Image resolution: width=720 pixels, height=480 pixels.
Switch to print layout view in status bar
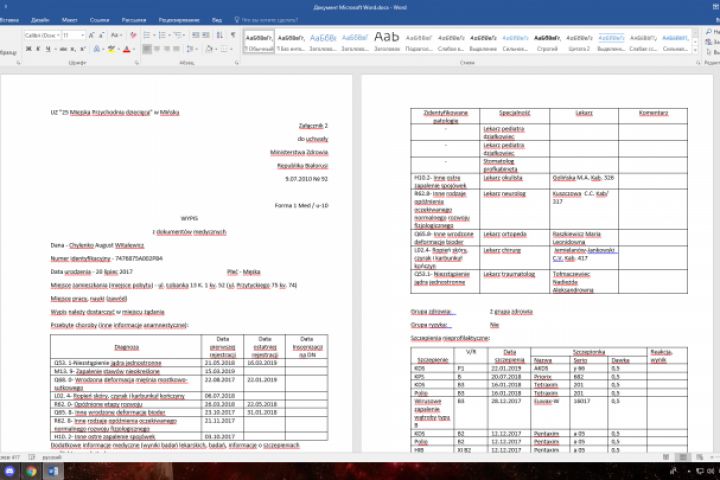click(x=683, y=457)
